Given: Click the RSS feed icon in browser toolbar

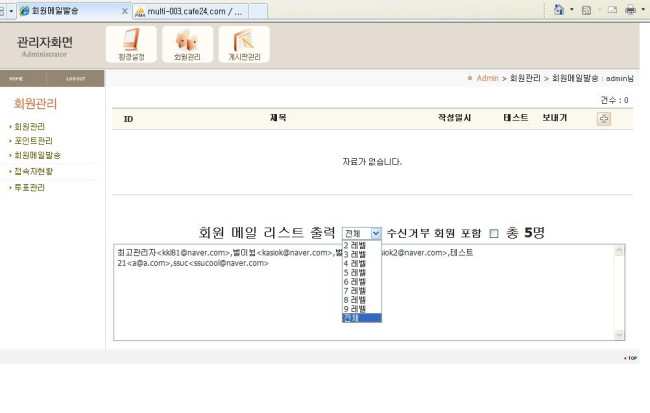Looking at the screenshot, I should point(587,10).
